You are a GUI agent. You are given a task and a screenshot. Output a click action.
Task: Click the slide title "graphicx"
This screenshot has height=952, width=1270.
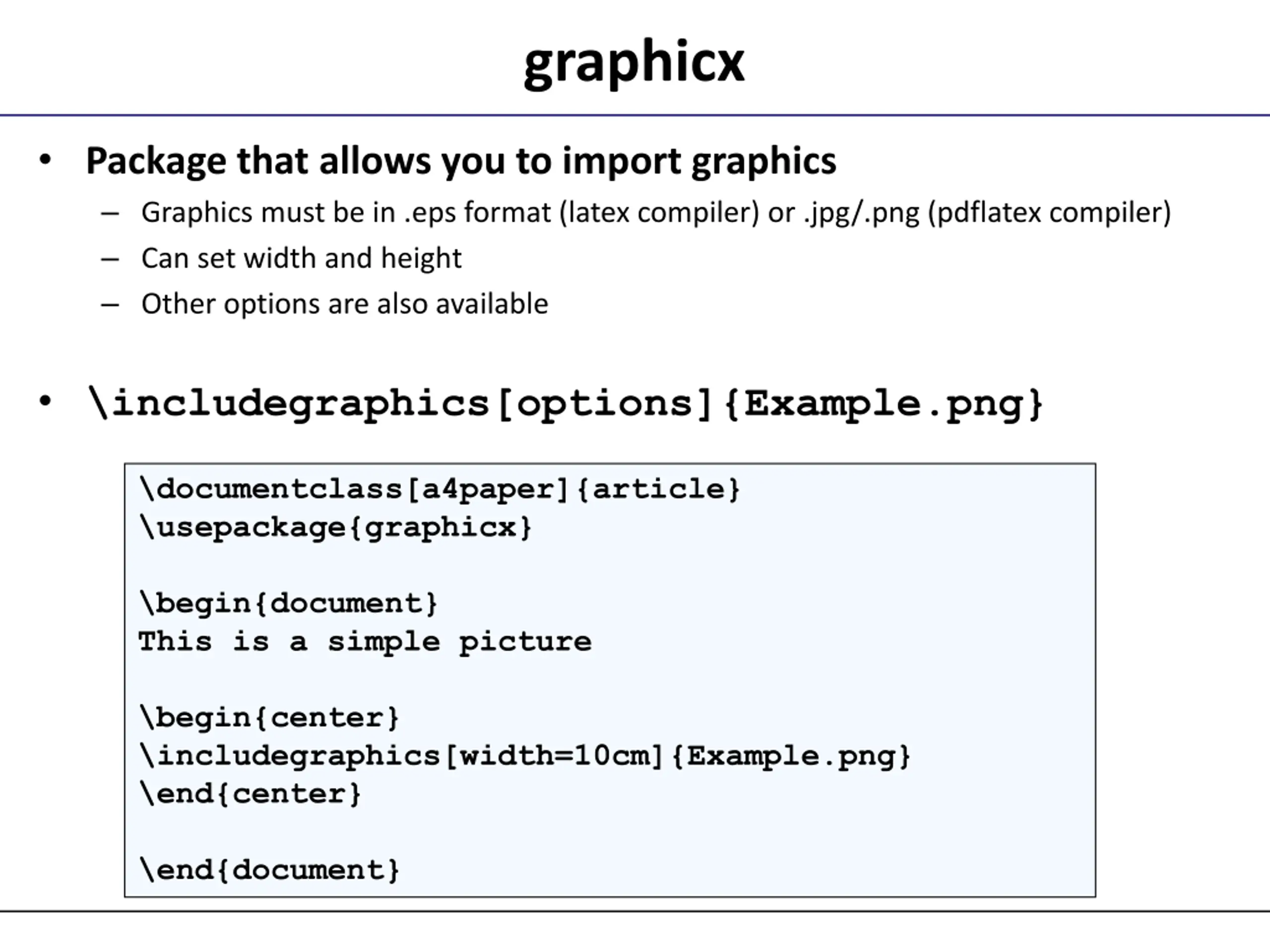click(634, 62)
